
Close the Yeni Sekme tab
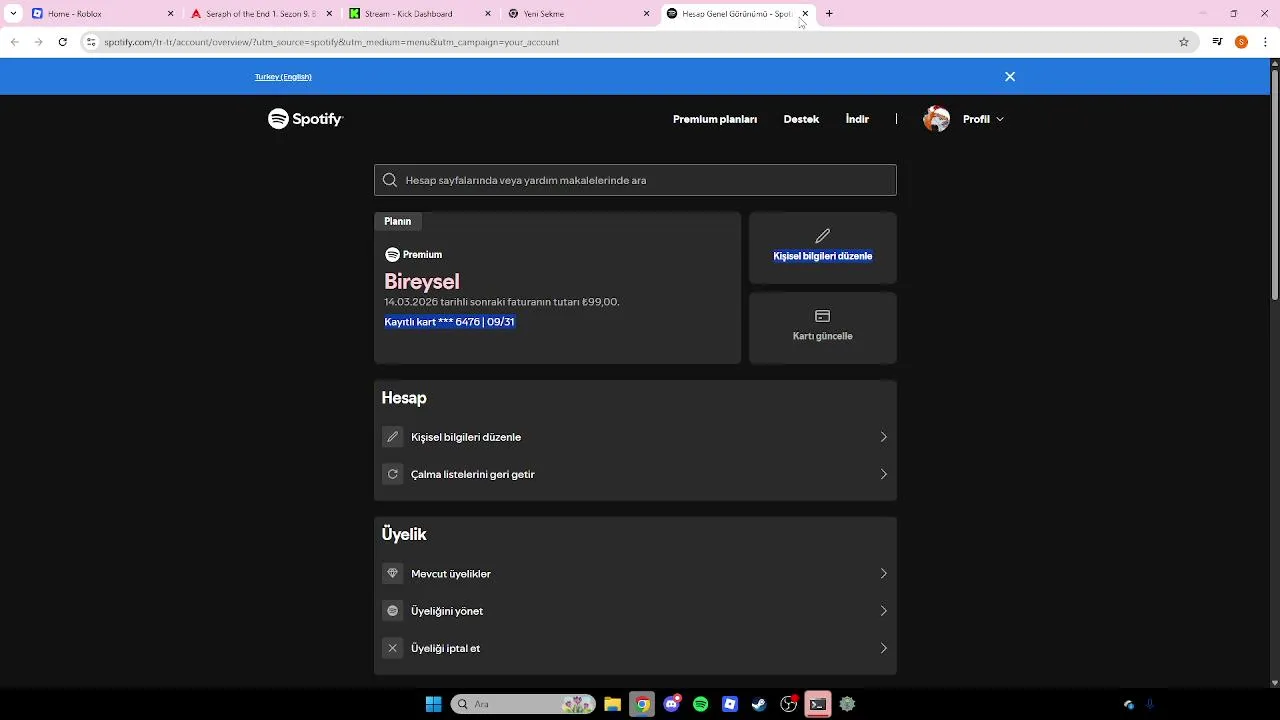tap(646, 14)
